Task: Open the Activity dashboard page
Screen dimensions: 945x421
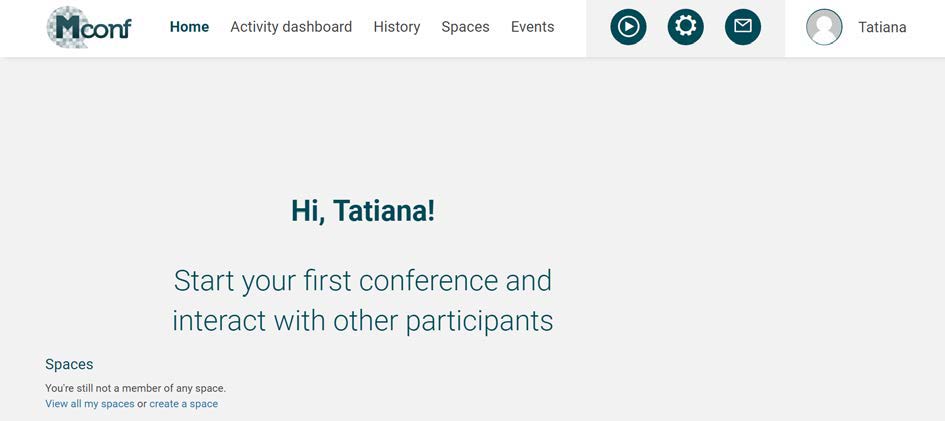Action: tap(291, 27)
